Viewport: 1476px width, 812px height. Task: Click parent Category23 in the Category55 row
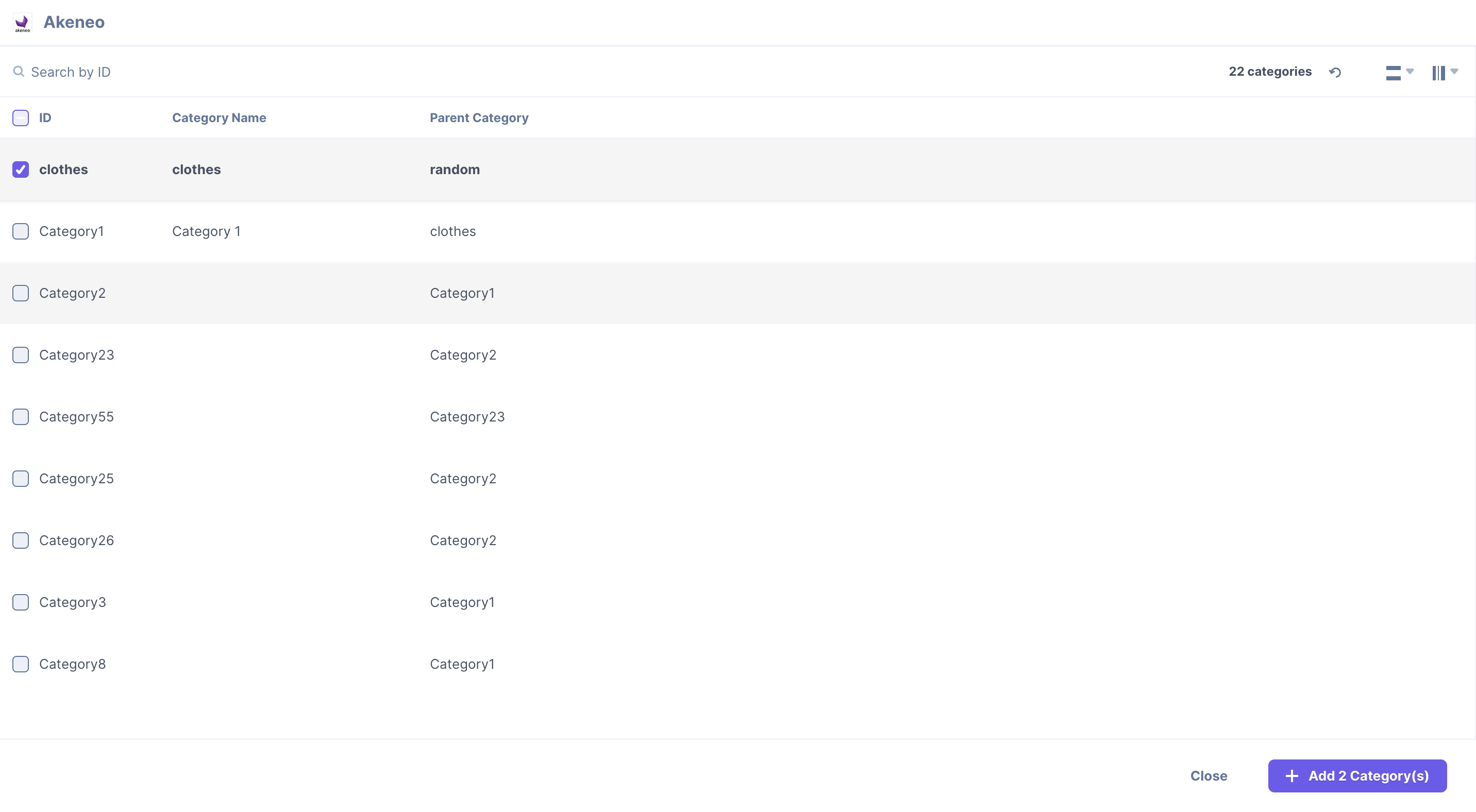[467, 417]
